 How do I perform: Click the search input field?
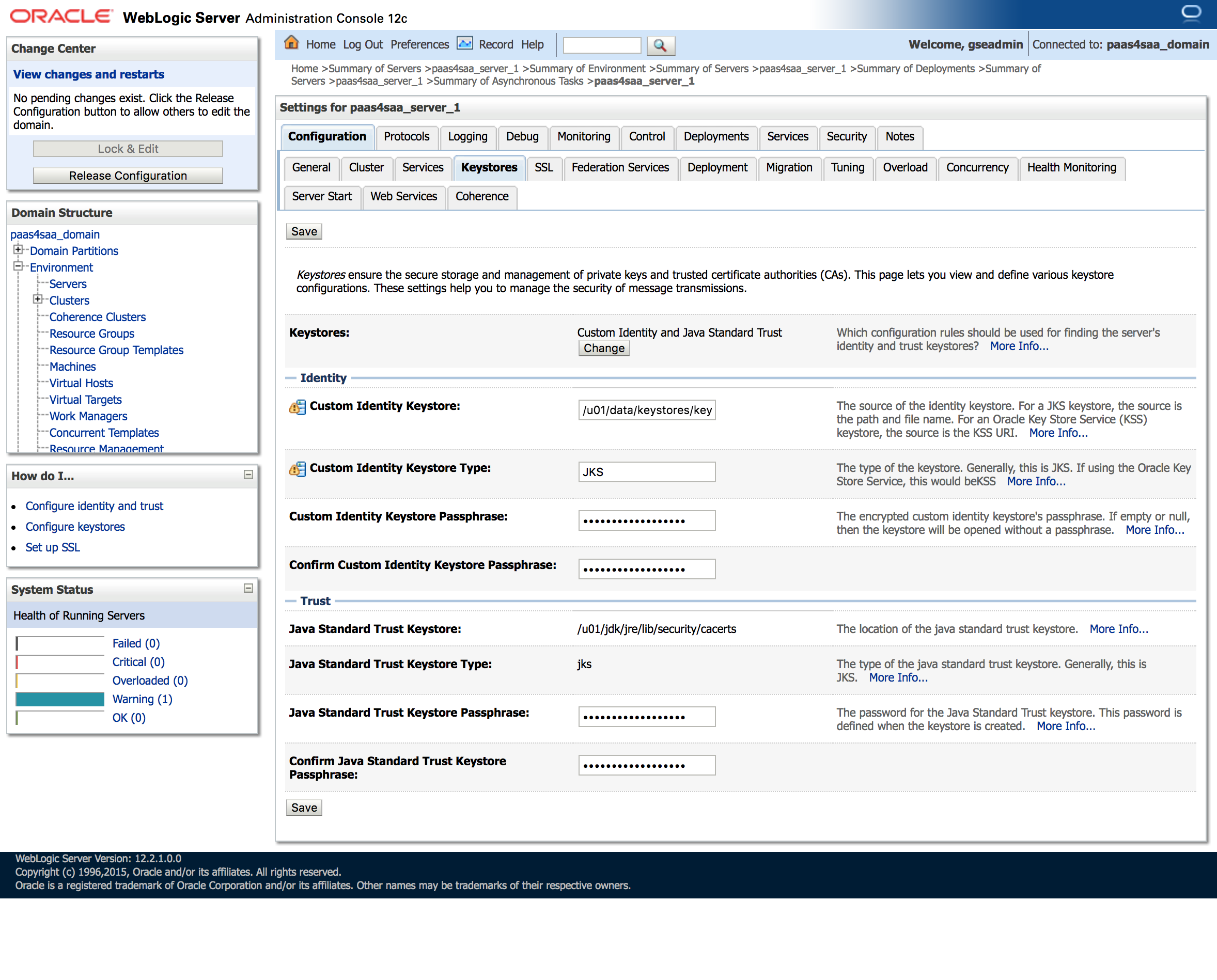[602, 45]
